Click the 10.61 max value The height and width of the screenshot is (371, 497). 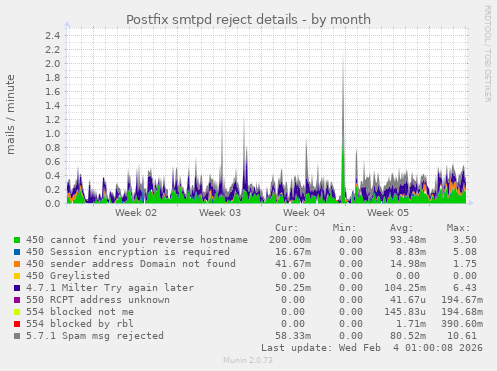coord(462,336)
